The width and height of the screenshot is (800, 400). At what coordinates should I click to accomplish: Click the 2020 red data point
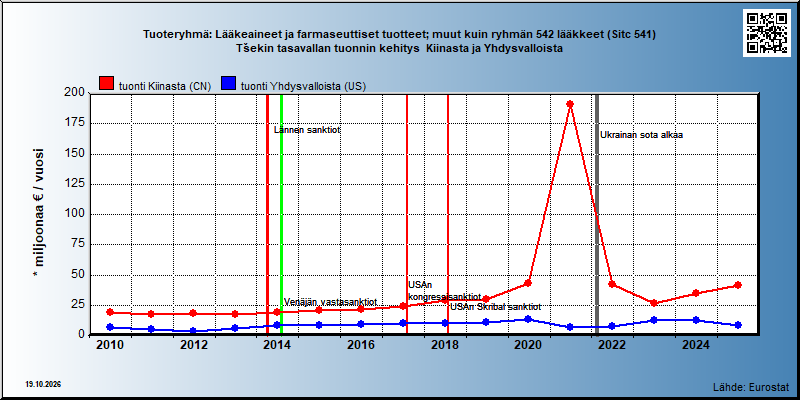(x=528, y=283)
